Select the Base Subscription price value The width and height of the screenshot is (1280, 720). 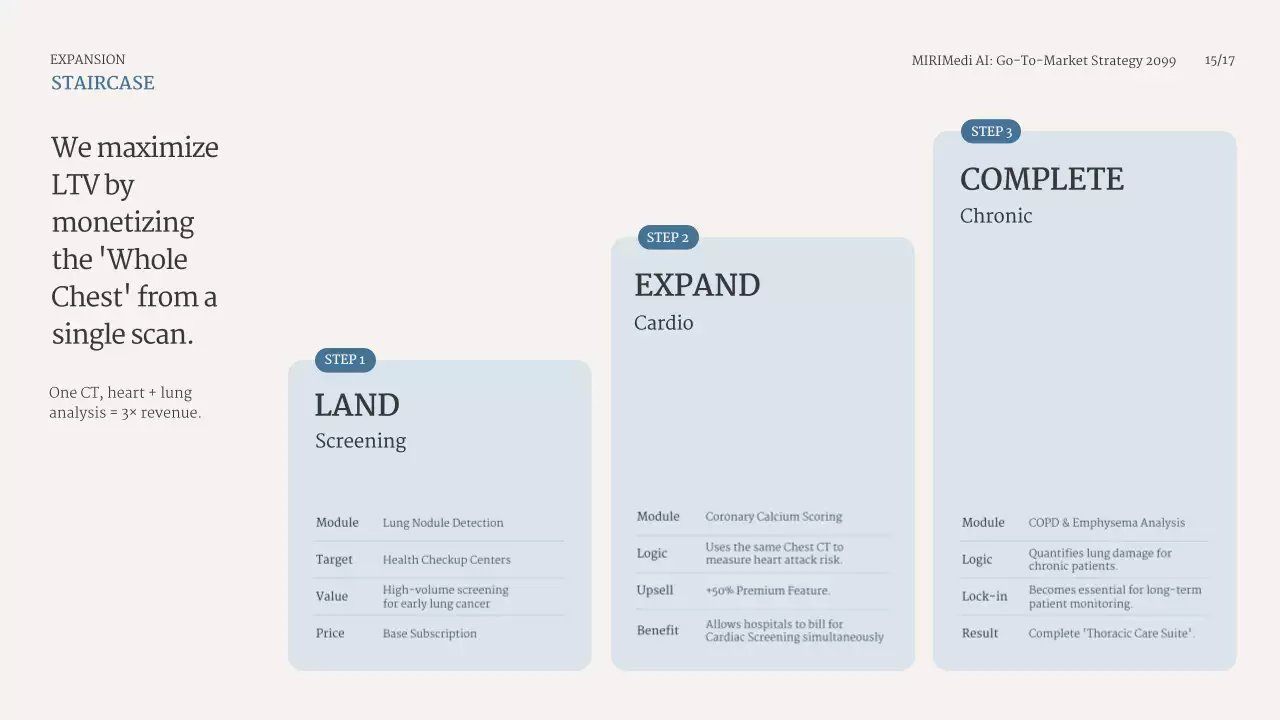(x=429, y=634)
